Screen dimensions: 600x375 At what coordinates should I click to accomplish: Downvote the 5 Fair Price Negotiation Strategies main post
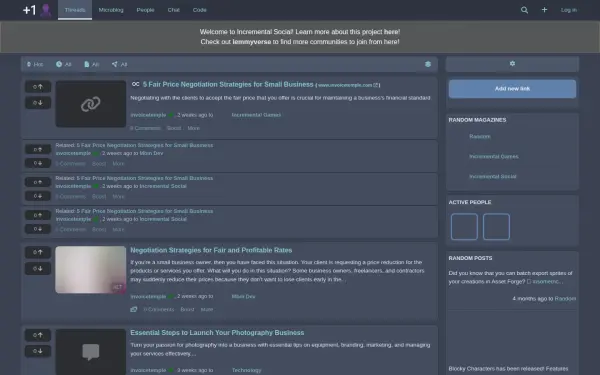38,103
